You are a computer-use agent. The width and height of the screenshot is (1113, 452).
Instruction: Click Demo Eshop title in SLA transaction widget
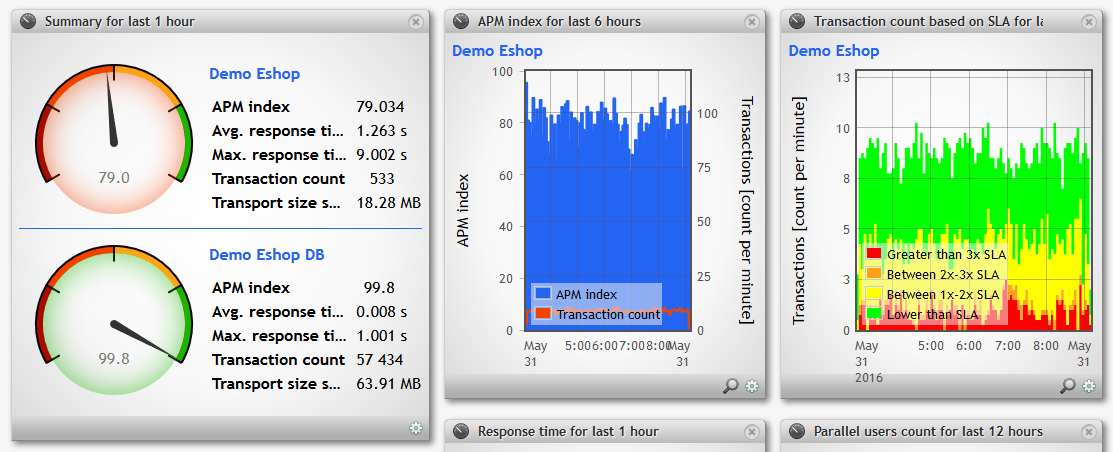click(x=833, y=51)
